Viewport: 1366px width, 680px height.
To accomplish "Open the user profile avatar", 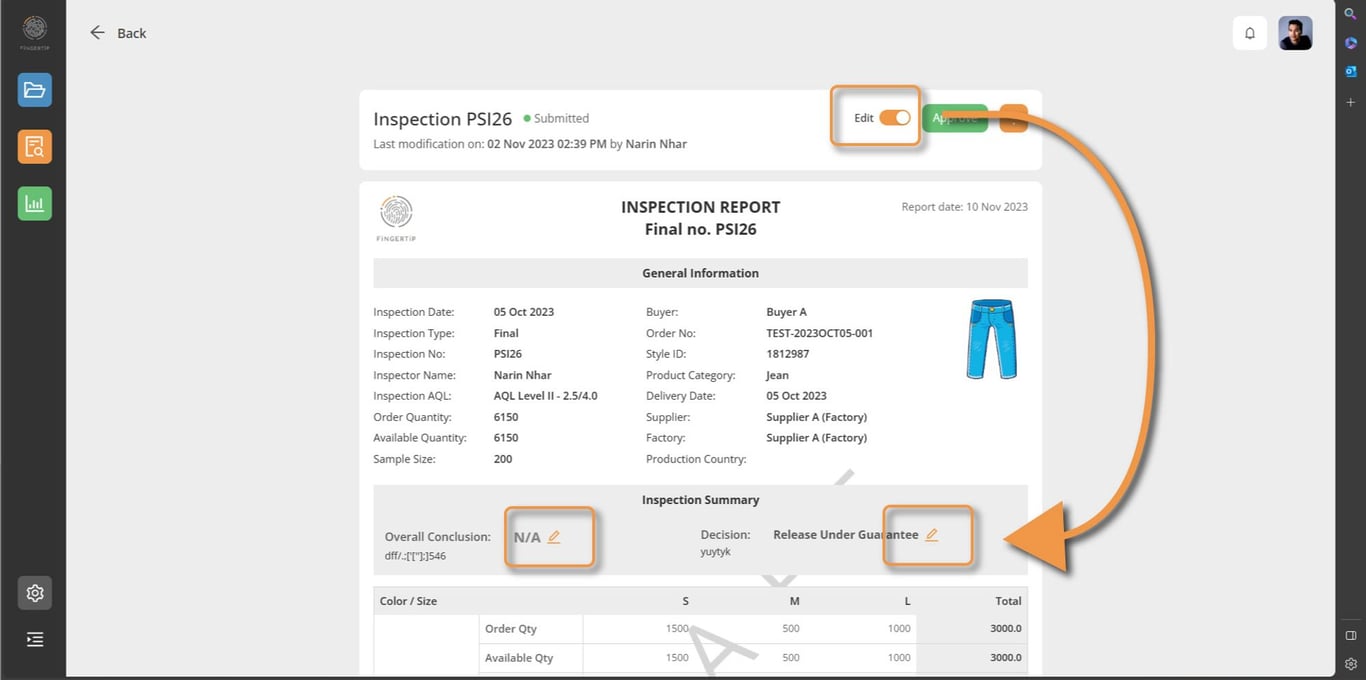I will point(1295,33).
